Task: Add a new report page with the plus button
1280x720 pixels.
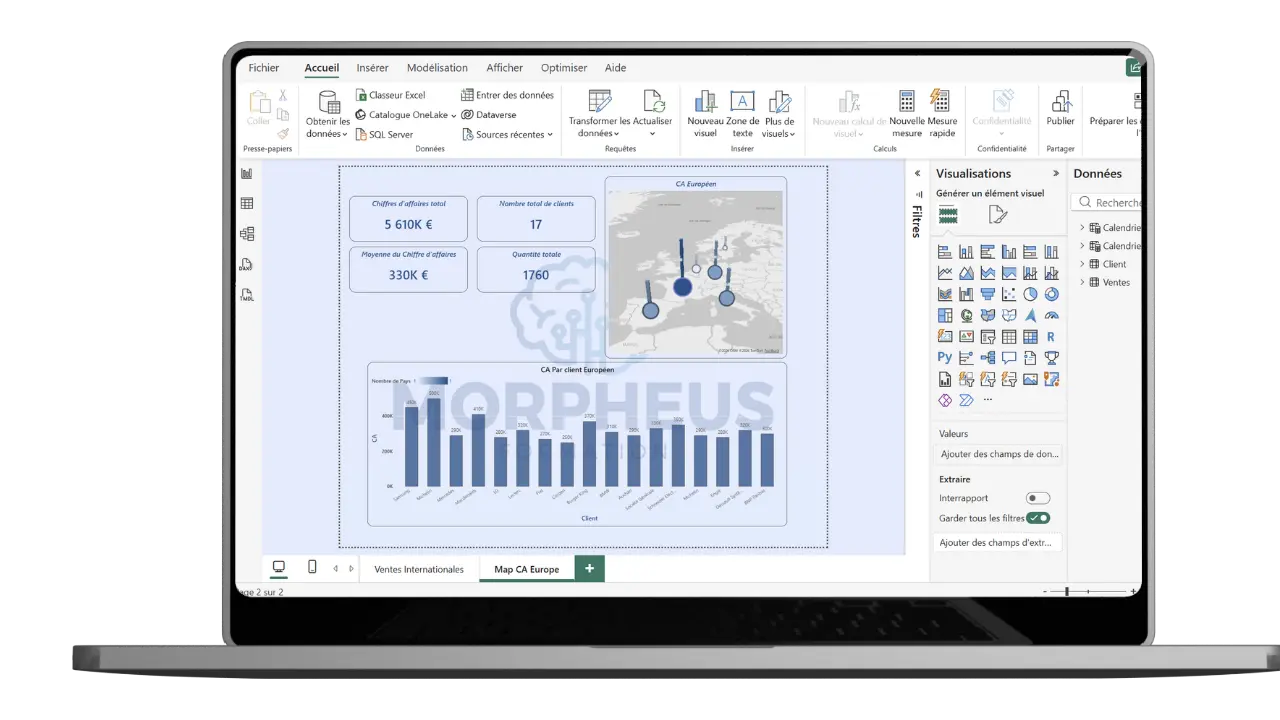Action: pos(589,568)
